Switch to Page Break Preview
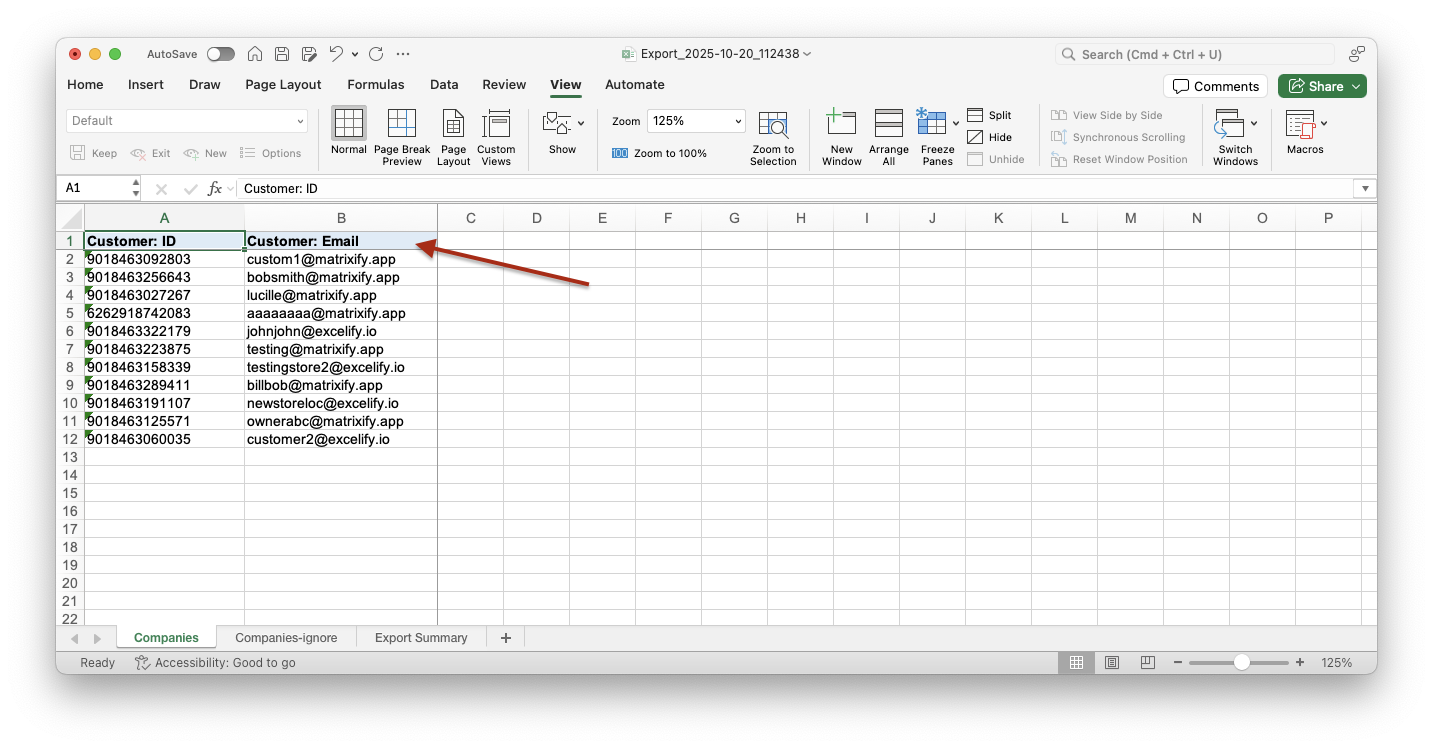Screen dimensions: 1433x748 tap(401, 123)
